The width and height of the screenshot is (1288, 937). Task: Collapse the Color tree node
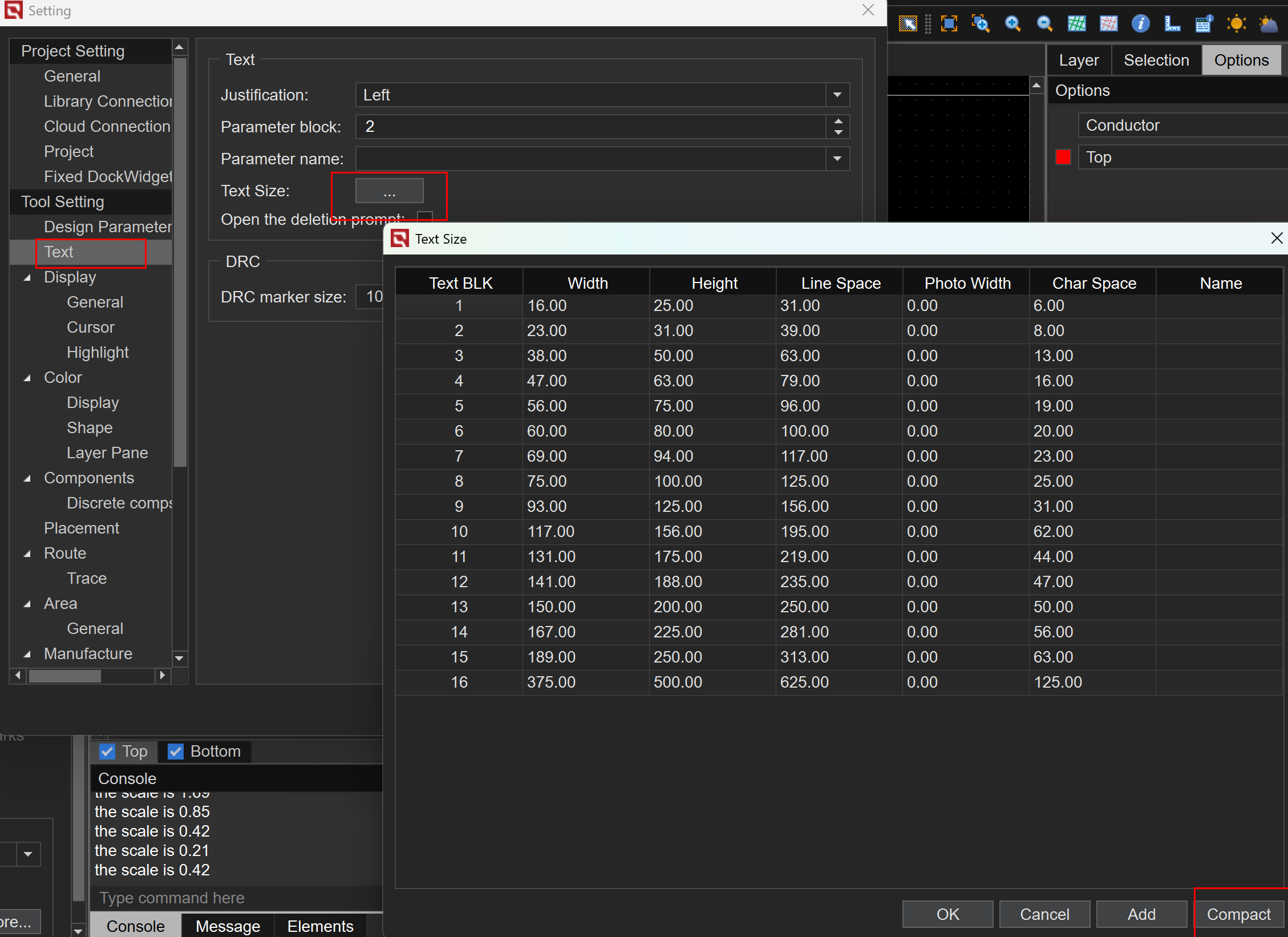pyautogui.click(x=27, y=378)
